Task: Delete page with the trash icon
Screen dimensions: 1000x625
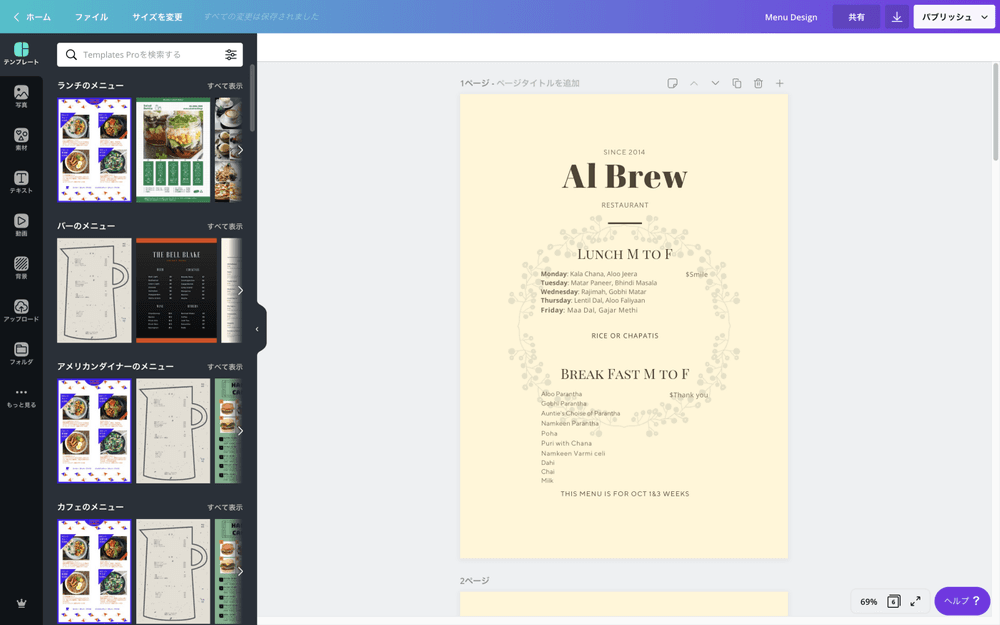Action: [758, 83]
